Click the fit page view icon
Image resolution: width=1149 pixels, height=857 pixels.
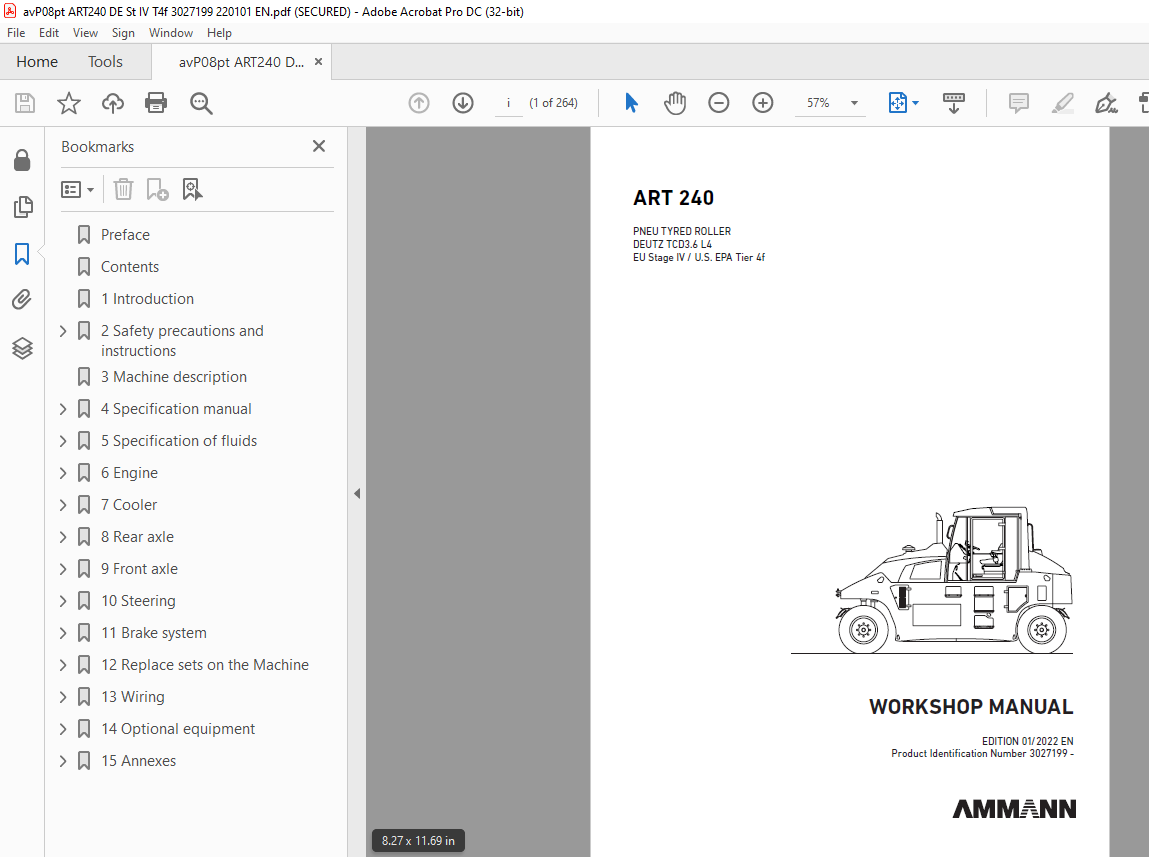898,103
